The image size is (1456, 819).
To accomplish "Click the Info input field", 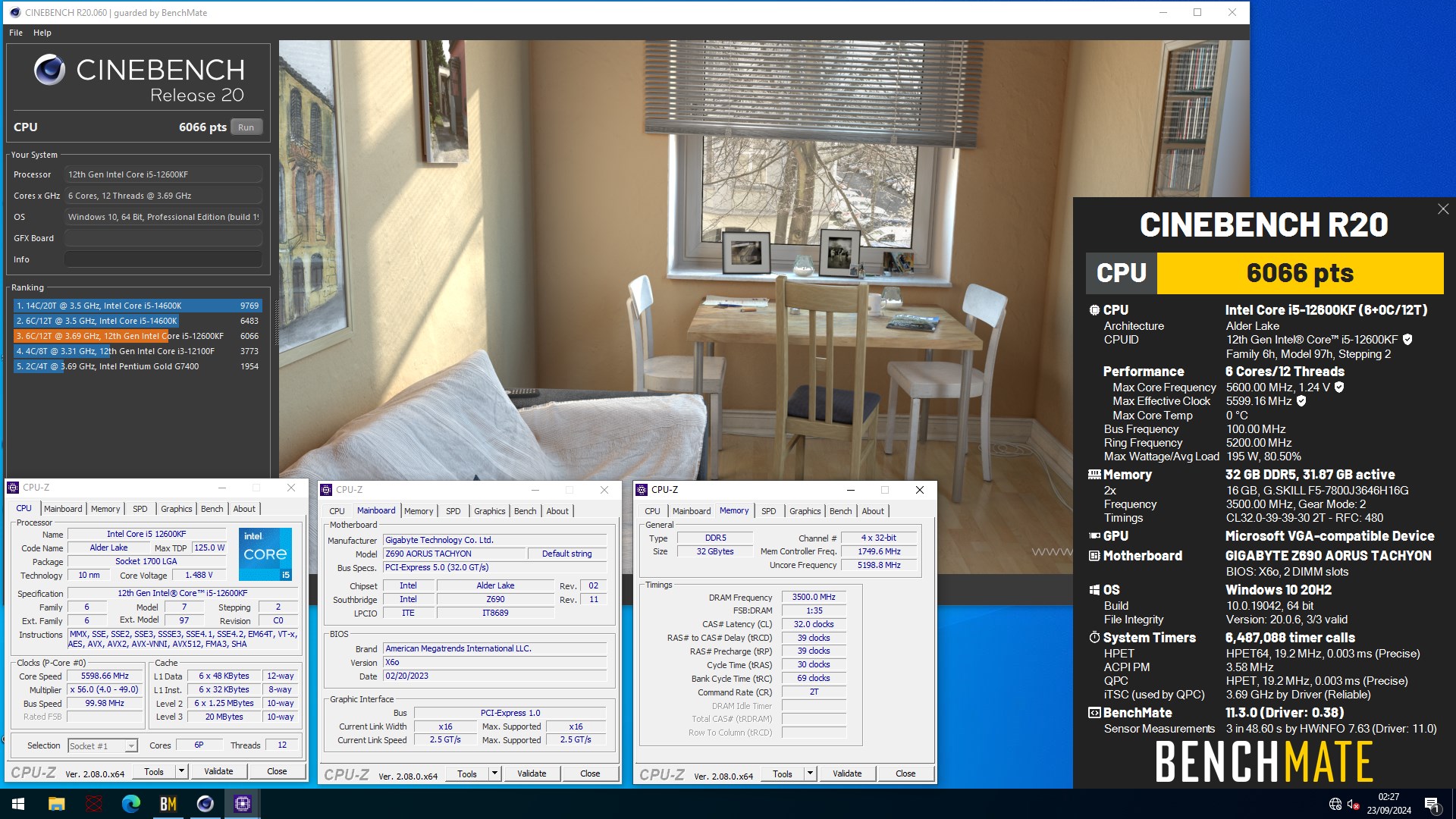I will click(x=163, y=259).
